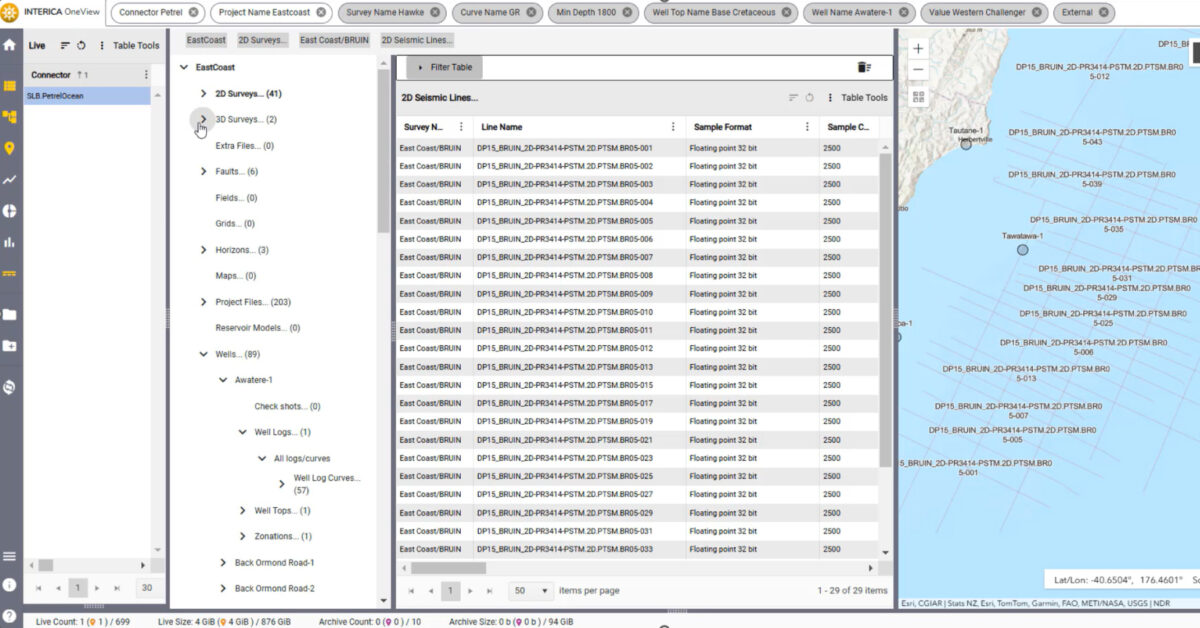Select the East Coast/BRUIN breadcrumb tab
The image size is (1200, 628).
pos(336,40)
